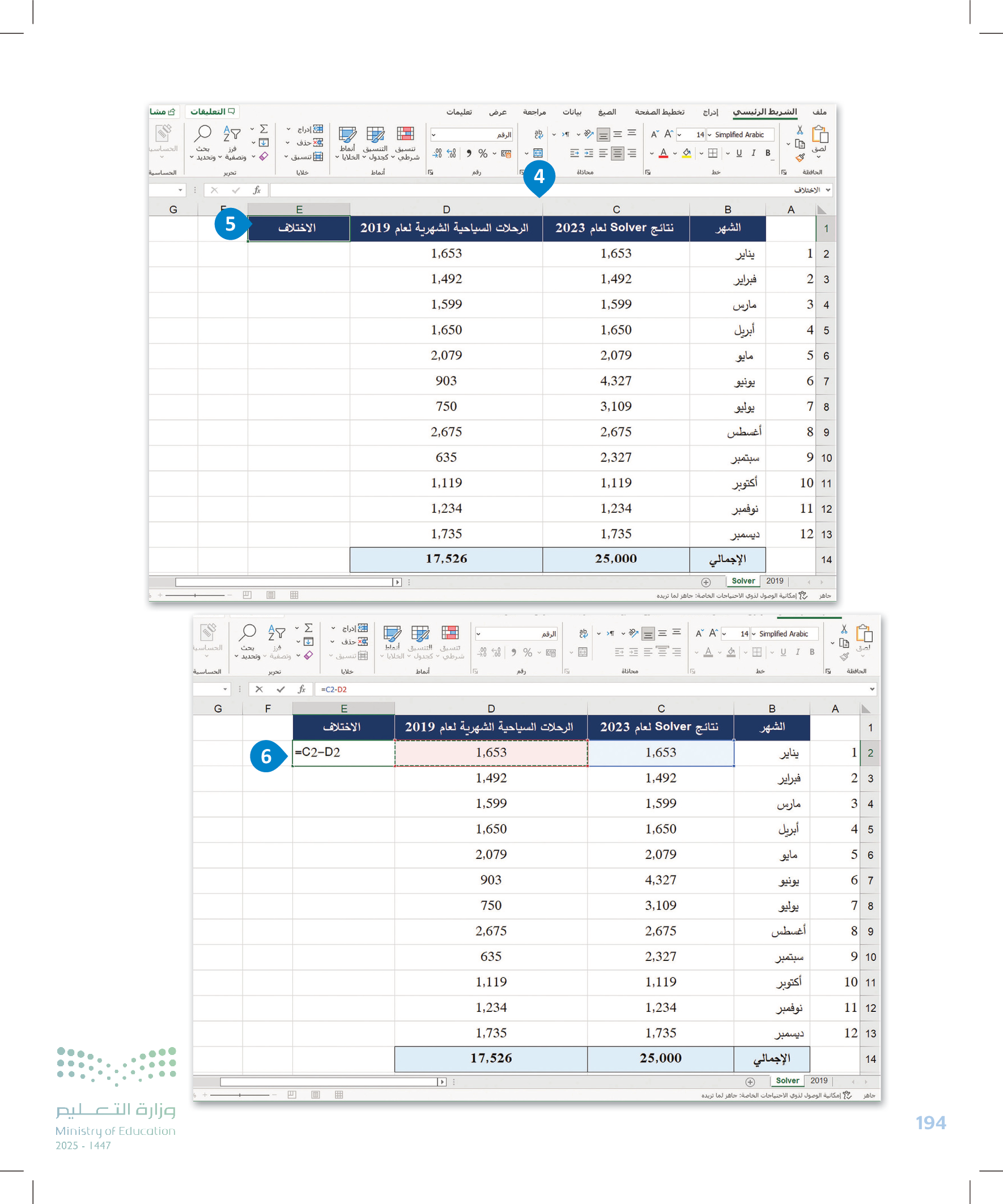This screenshot has width=1003, height=1204.
Task: Click Insert Function fx beside the =C2-D2 formula
Action: (x=301, y=689)
